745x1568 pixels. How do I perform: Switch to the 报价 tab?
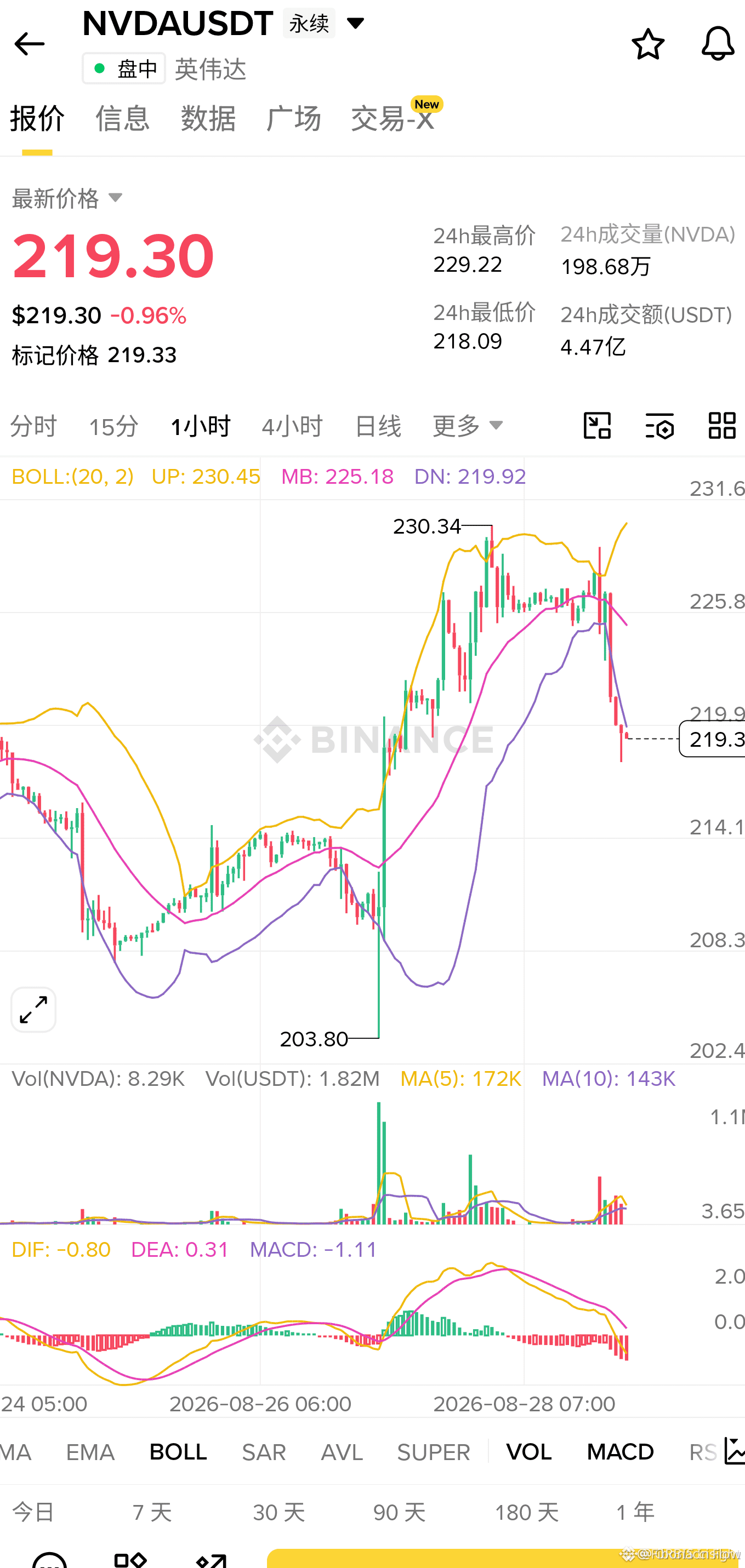click(x=37, y=118)
